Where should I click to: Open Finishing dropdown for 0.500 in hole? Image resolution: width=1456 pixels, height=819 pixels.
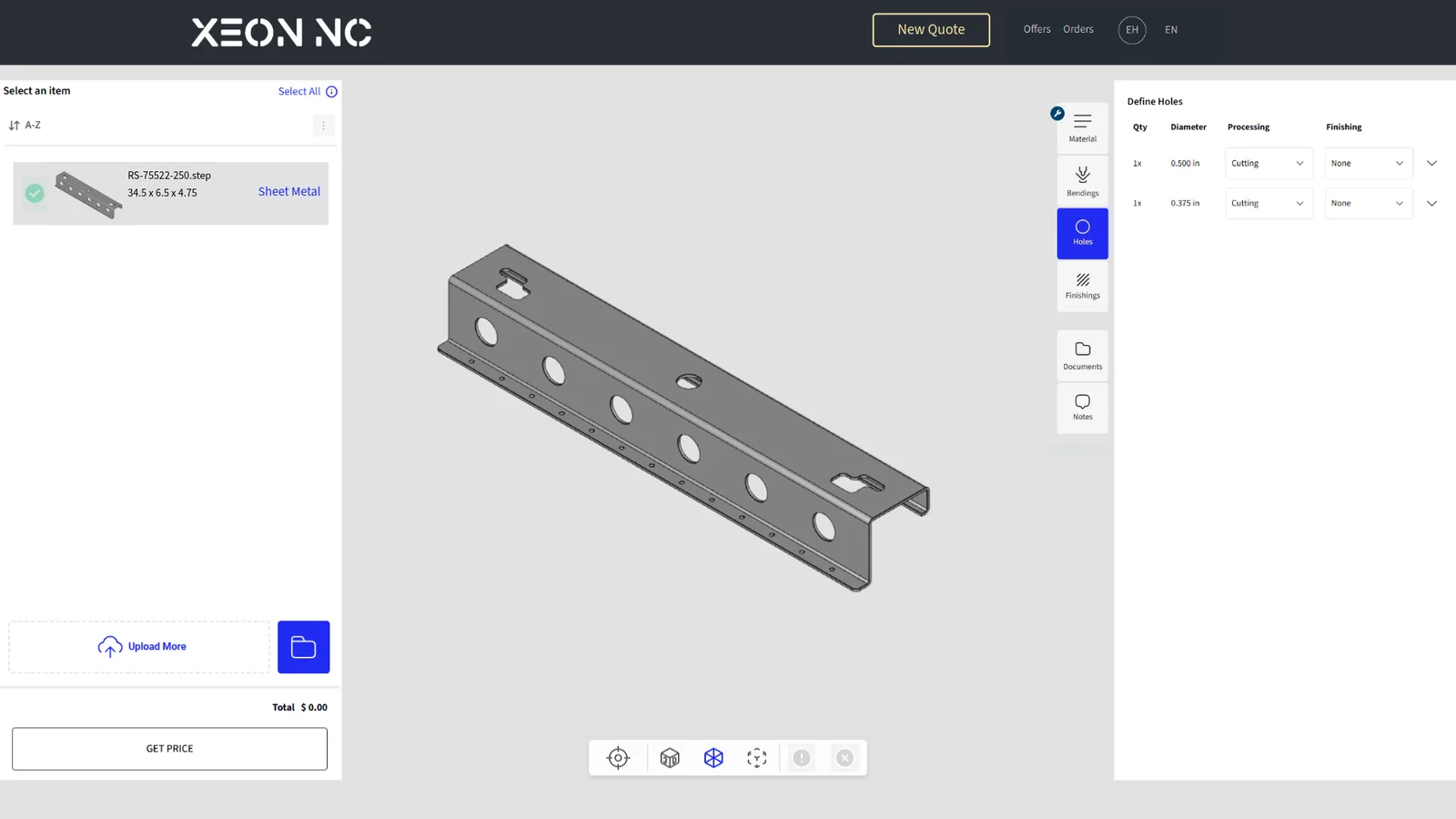pyautogui.click(x=1369, y=164)
